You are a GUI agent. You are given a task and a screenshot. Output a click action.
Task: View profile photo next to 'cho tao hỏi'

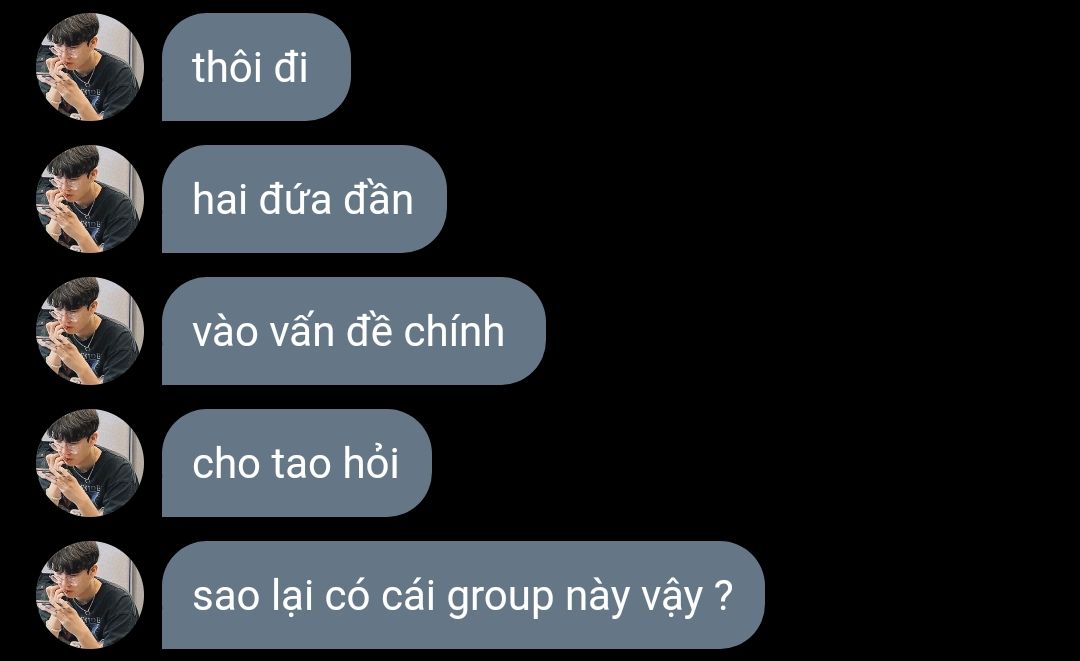click(90, 463)
